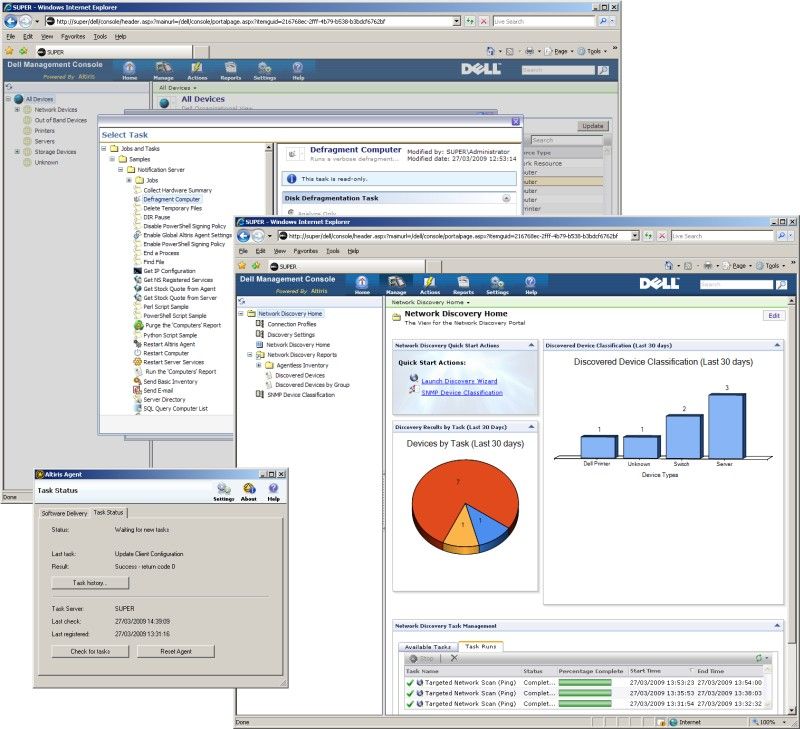Image resolution: width=800 pixels, height=729 pixels.
Task: Click Launch Discovery Wizard link
Action: click(x=459, y=381)
